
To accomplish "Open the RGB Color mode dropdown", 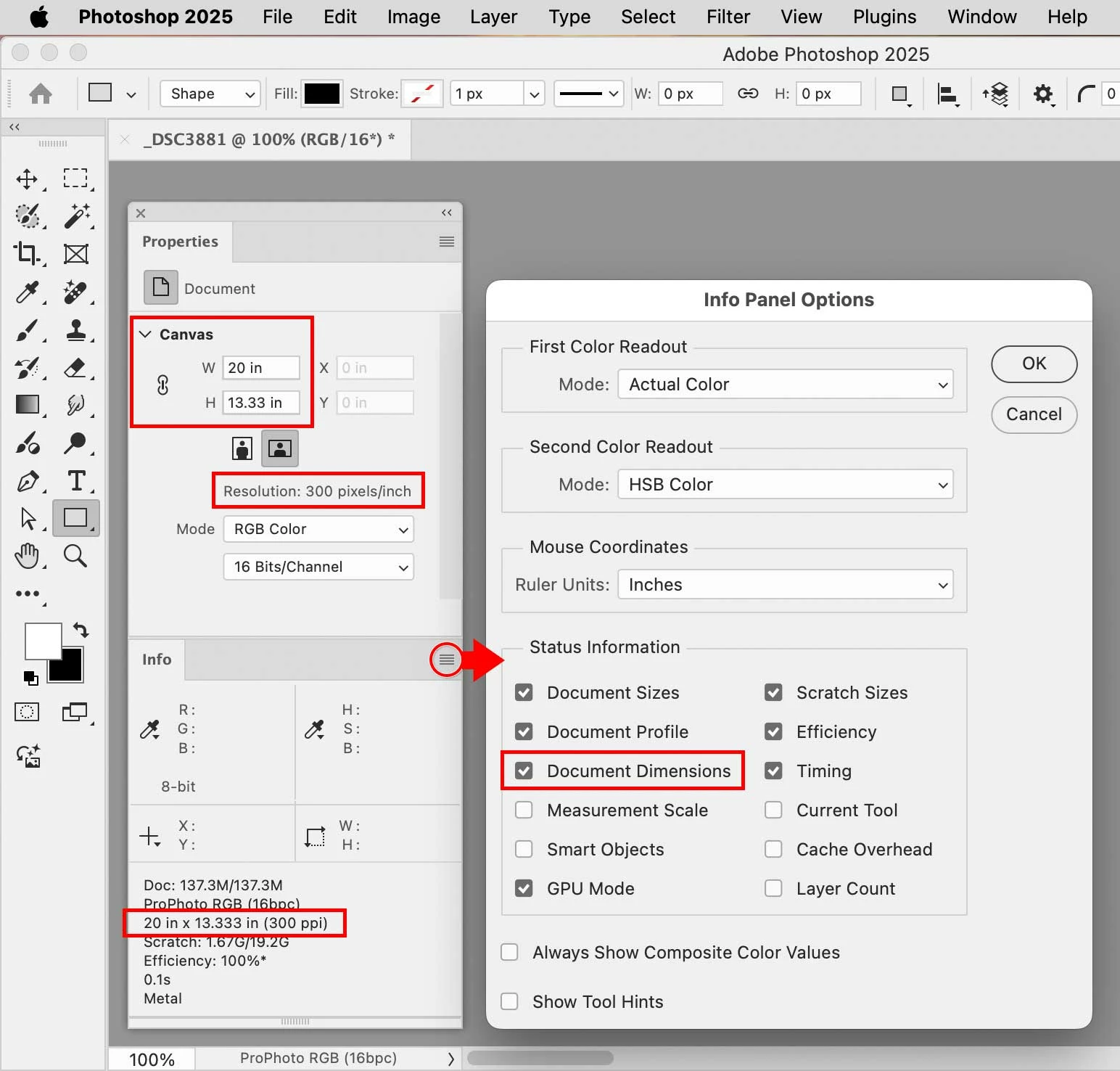I will tap(318, 529).
